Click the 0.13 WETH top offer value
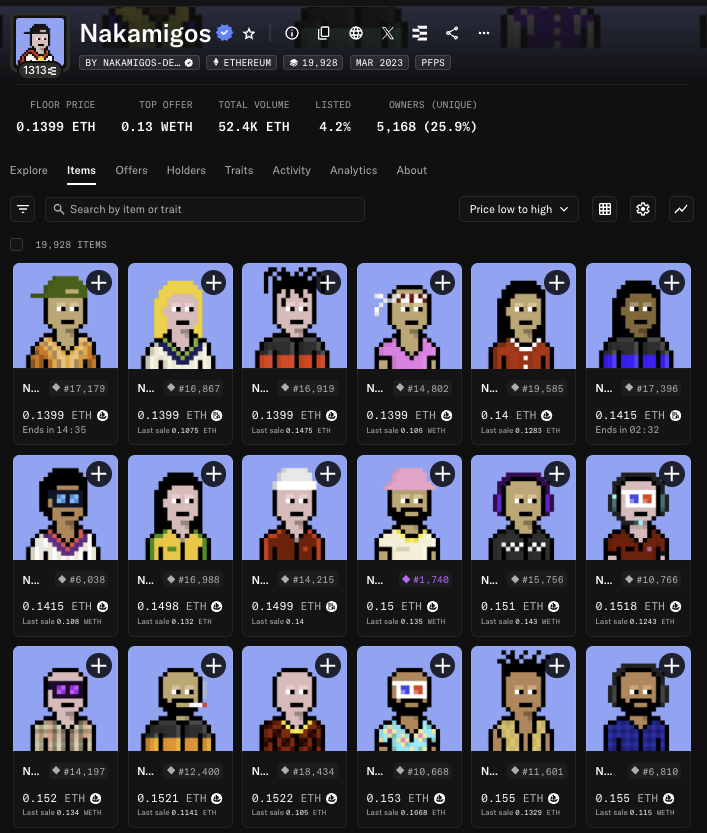Viewport: 707px width, 833px height. 157,127
